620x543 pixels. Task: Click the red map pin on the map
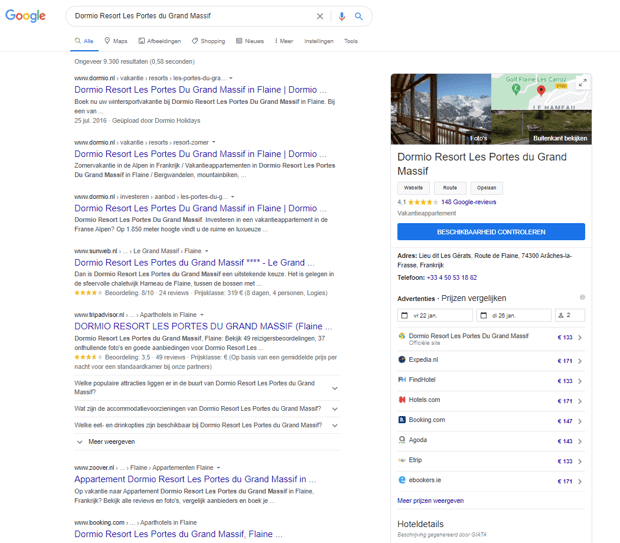click(x=541, y=91)
